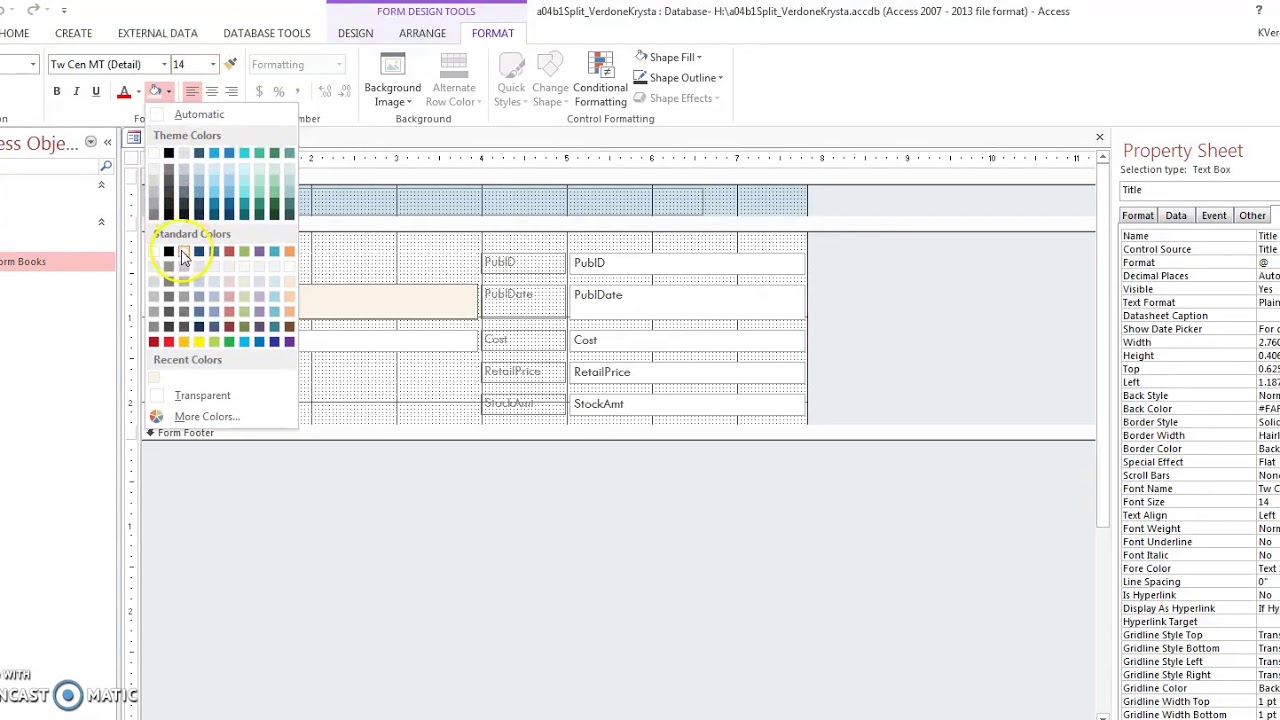Switch to Property Sheet Other tab

click(x=1252, y=216)
